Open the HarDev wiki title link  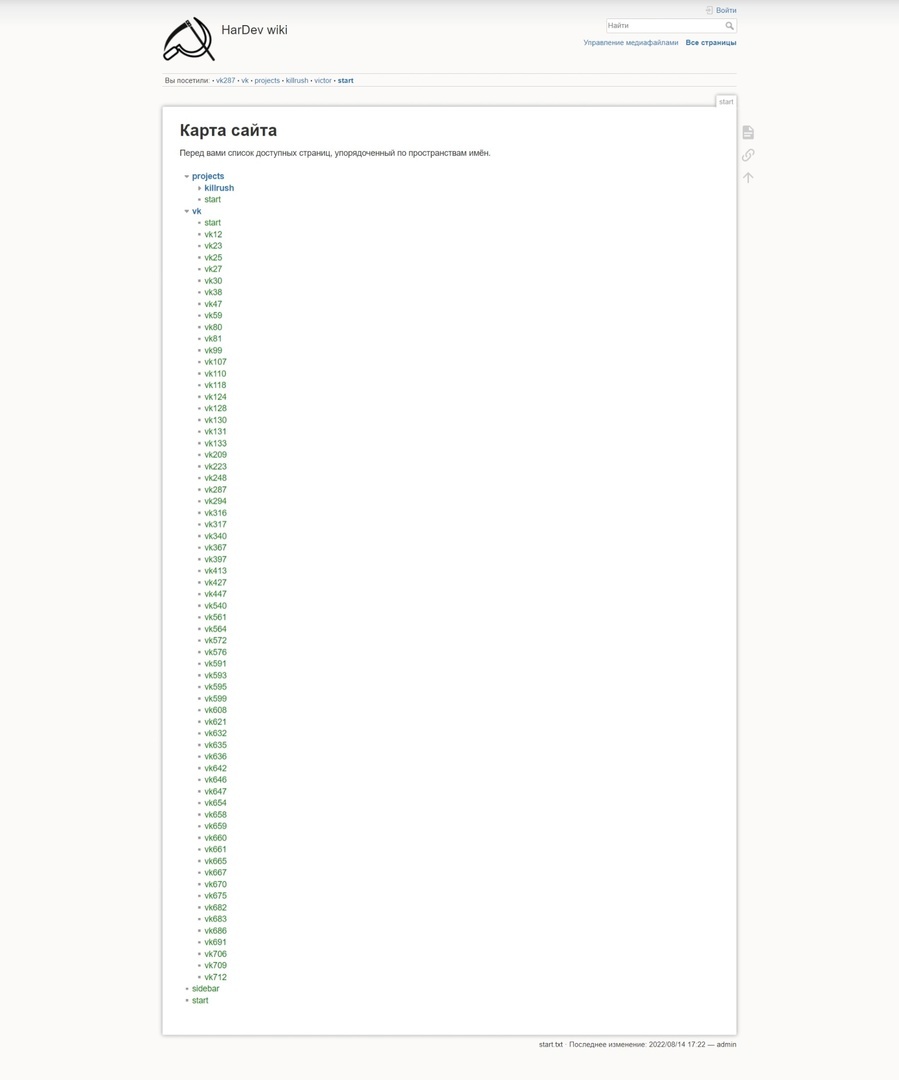tap(254, 30)
